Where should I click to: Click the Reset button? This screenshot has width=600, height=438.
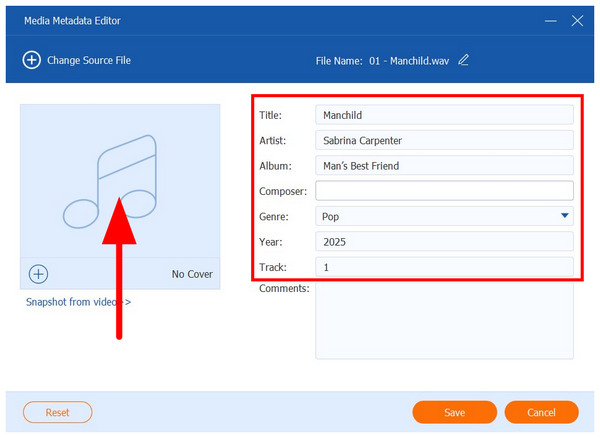tap(57, 412)
